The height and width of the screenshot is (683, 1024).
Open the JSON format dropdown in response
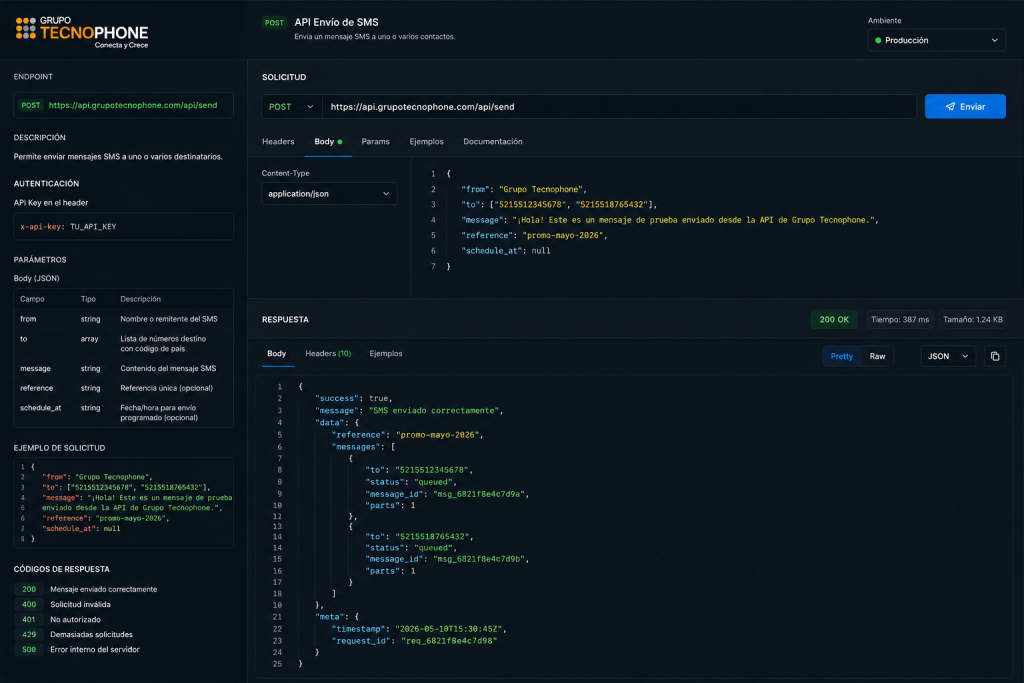pos(948,357)
